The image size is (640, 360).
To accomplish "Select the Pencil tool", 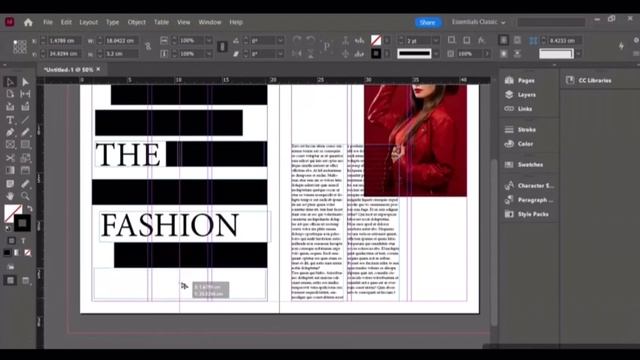I will [x=25, y=132].
